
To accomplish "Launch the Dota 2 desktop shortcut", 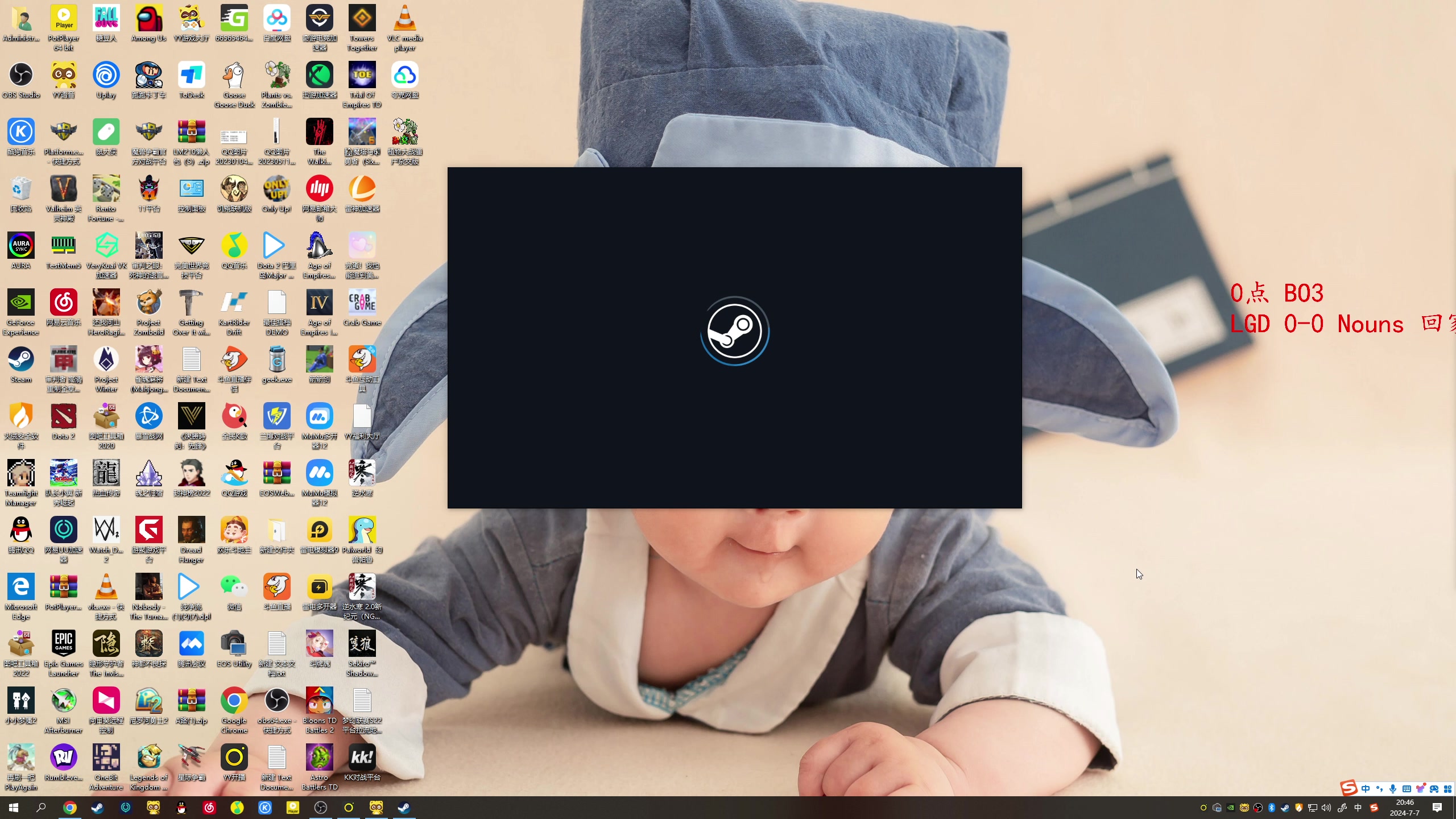I will (64, 417).
